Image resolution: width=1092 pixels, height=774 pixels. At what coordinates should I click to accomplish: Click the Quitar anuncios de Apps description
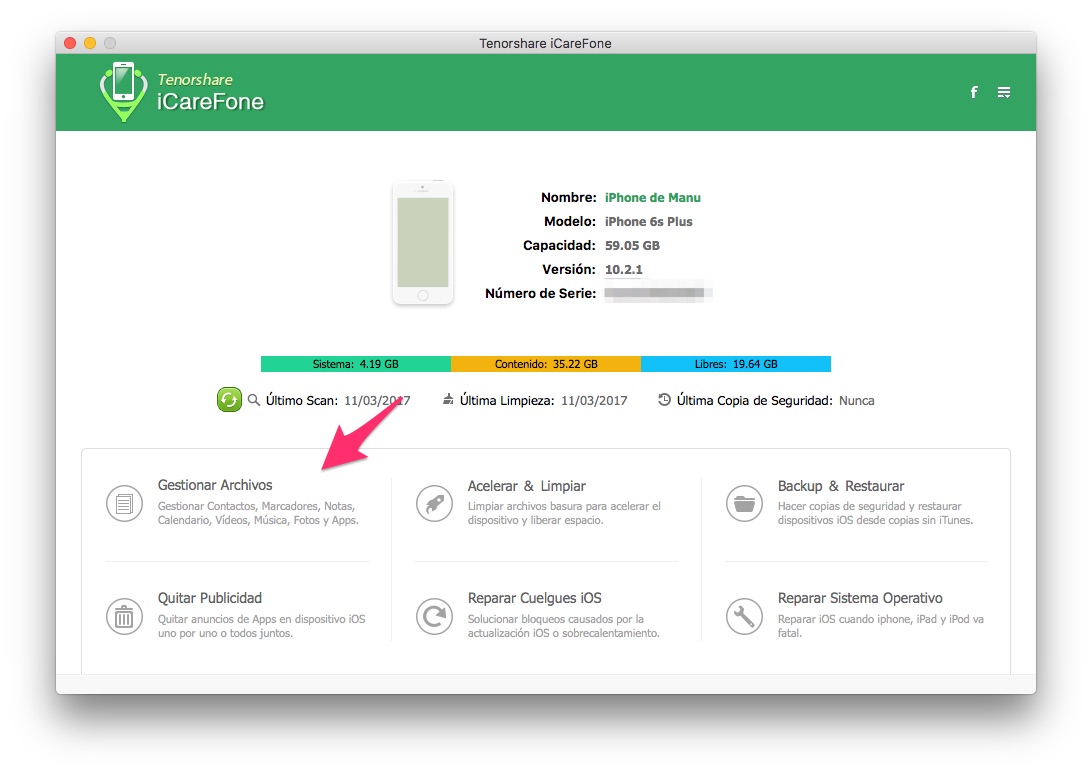point(261,626)
